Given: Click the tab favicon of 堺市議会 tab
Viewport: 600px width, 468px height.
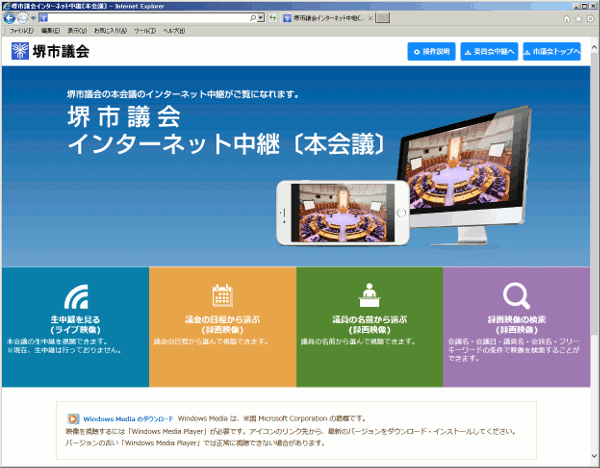Looking at the screenshot, I should click(x=287, y=18).
